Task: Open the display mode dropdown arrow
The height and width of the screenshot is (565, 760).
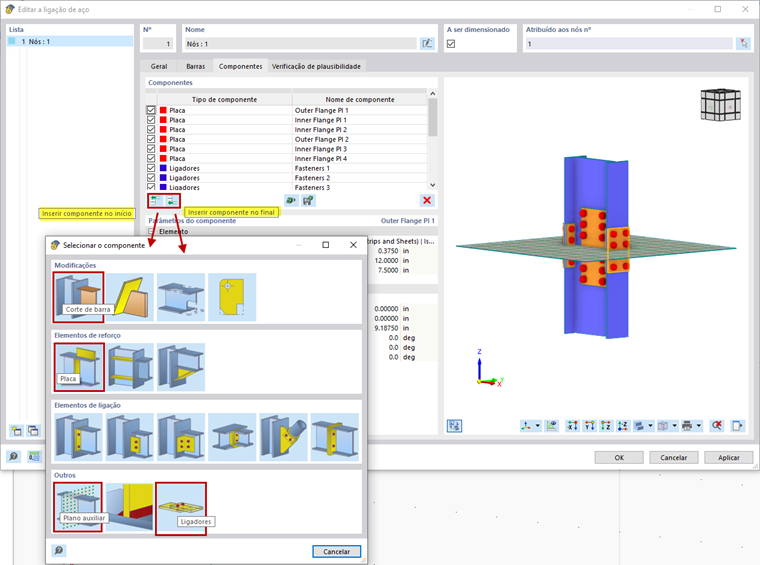Action: (x=650, y=426)
